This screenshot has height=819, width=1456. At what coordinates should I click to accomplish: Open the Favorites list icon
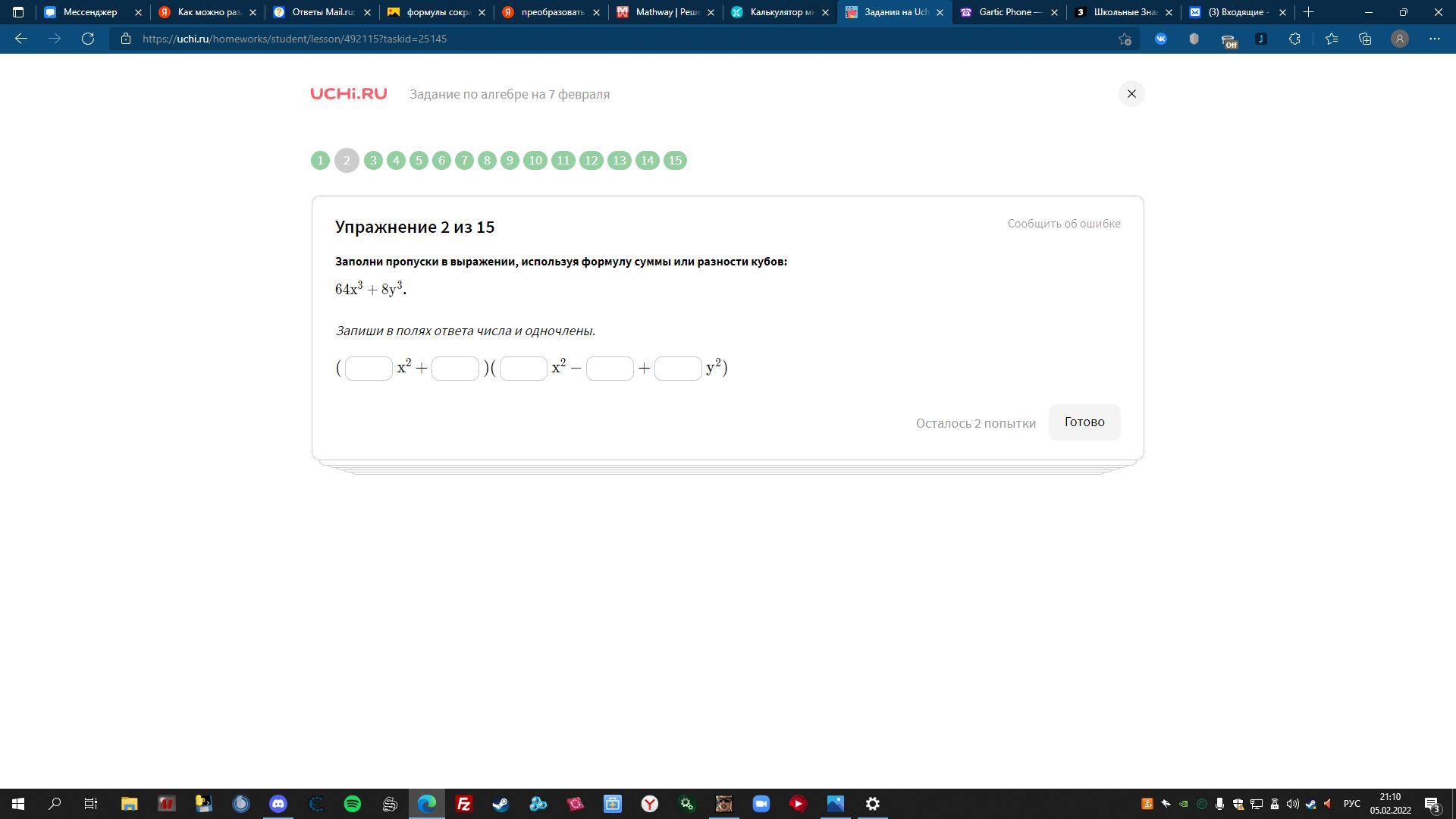pyautogui.click(x=1331, y=39)
